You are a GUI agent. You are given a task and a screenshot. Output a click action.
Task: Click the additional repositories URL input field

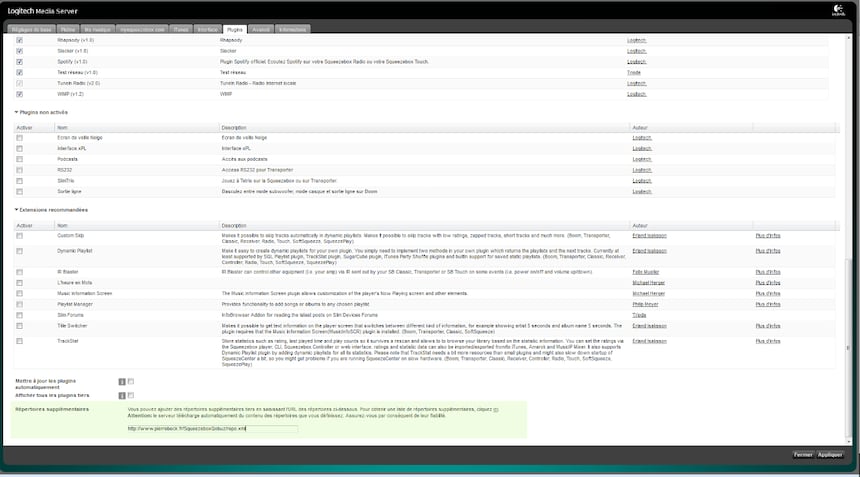[212, 429]
